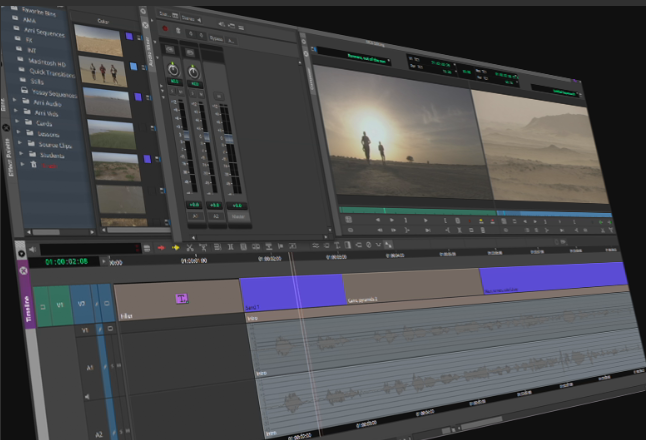This screenshot has height=440, width=646.
Task: Open the Stereo dropdown in Audio Mixer
Action: coord(192,19)
